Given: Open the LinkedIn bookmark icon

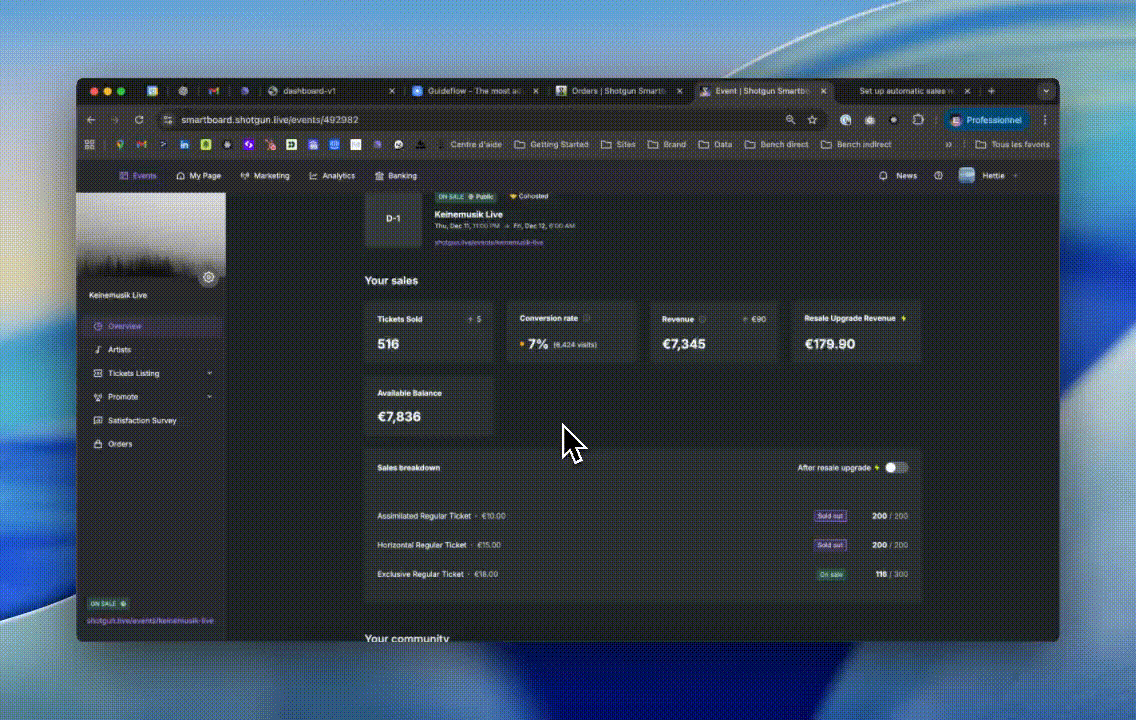Looking at the screenshot, I should (184, 145).
